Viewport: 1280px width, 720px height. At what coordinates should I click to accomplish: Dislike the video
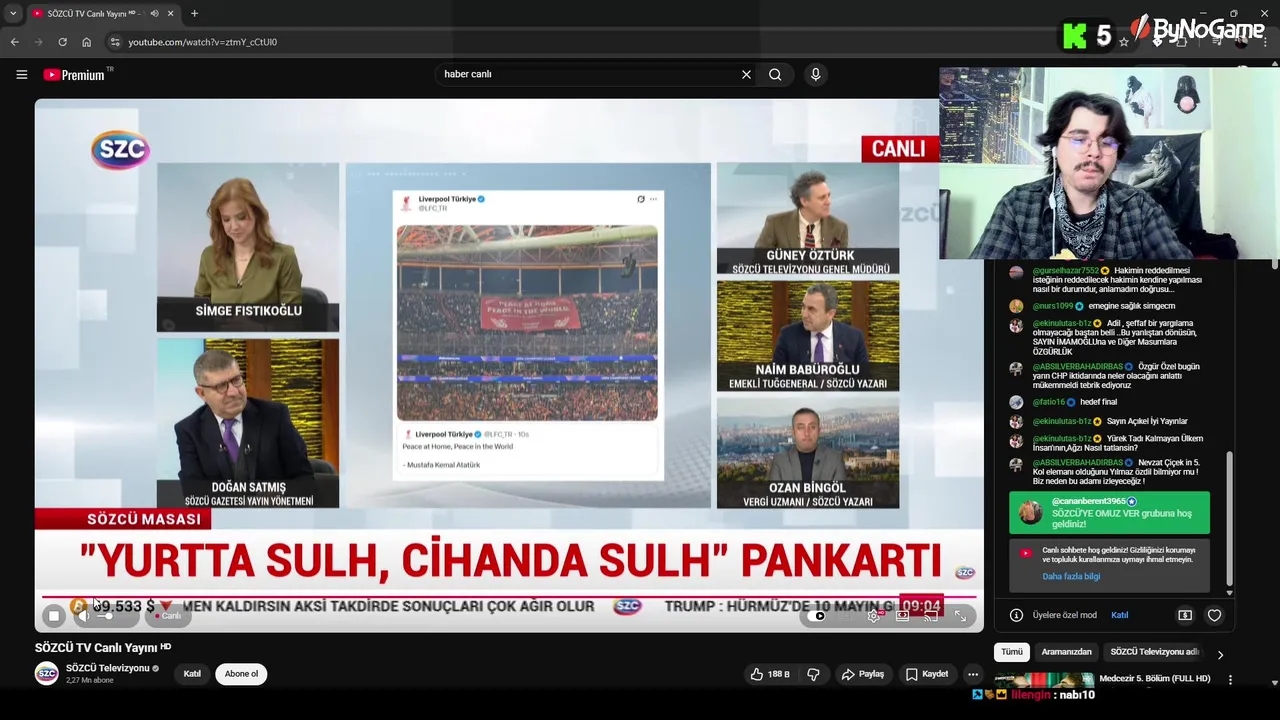[x=813, y=674]
